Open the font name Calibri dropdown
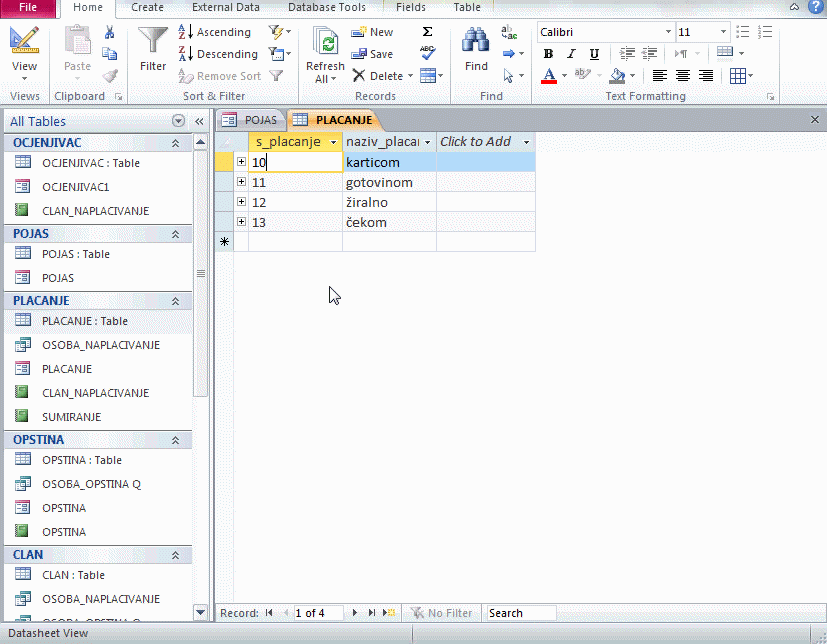 click(x=668, y=32)
